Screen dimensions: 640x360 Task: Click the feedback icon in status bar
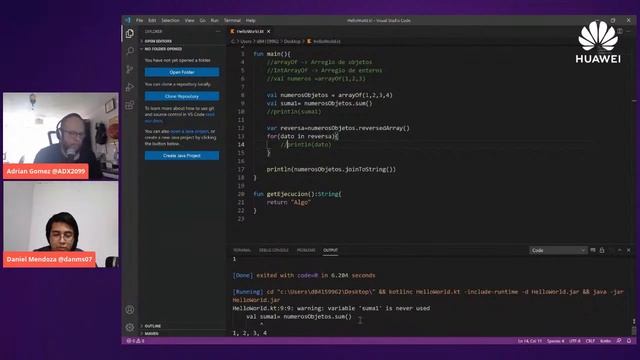click(x=619, y=341)
